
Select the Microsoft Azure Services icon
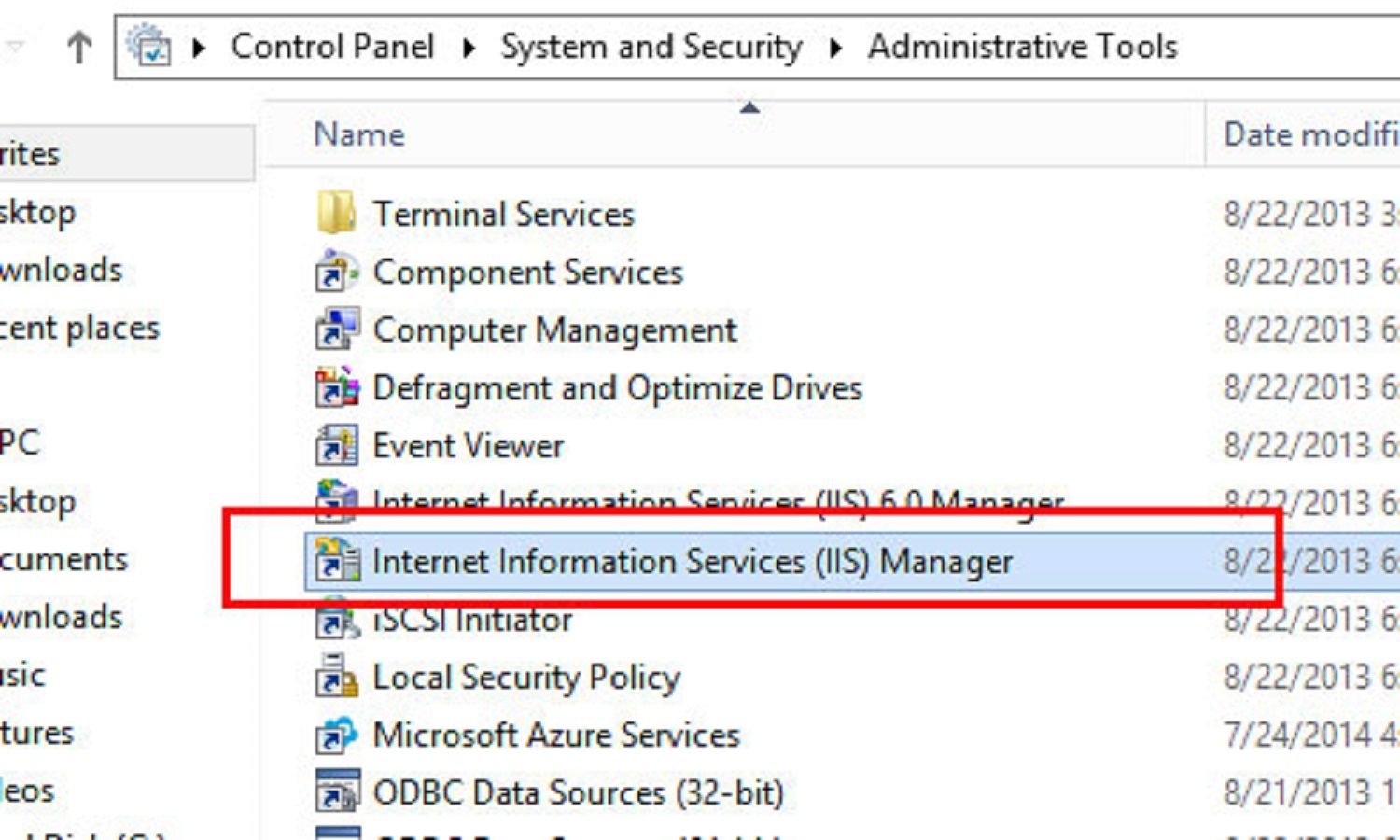(336, 735)
